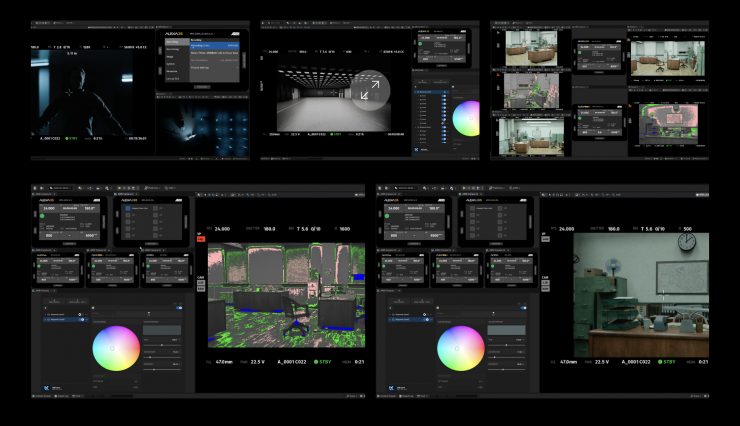
Task: Click magnifier icon in bottom-right window toolbar
Action: [452, 188]
